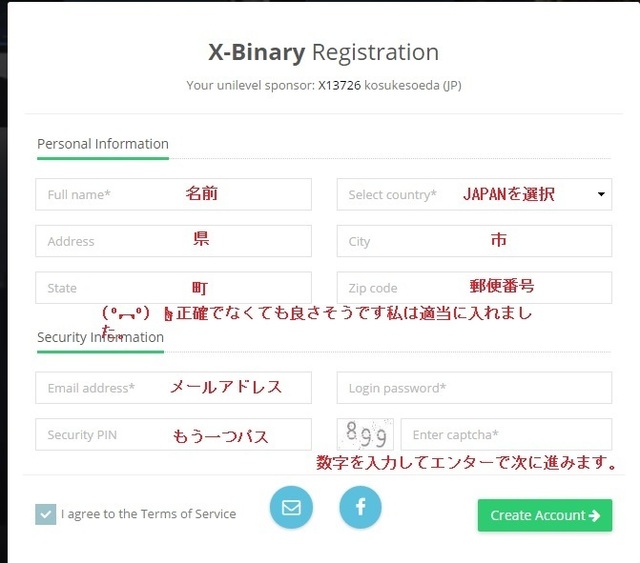The width and height of the screenshot is (640, 563).
Task: Click the email envelope circle icon
Action: [x=291, y=507]
